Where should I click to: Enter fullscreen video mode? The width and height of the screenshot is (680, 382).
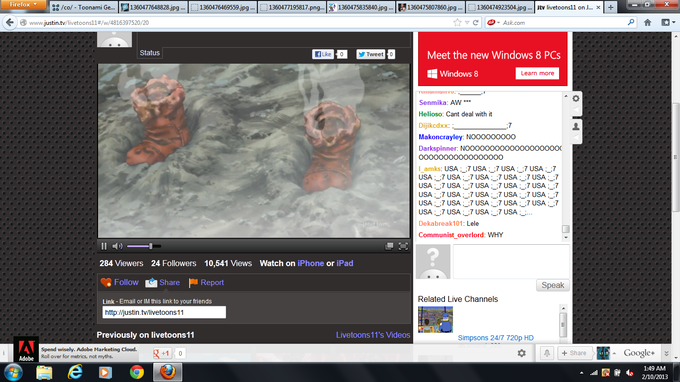(x=403, y=246)
